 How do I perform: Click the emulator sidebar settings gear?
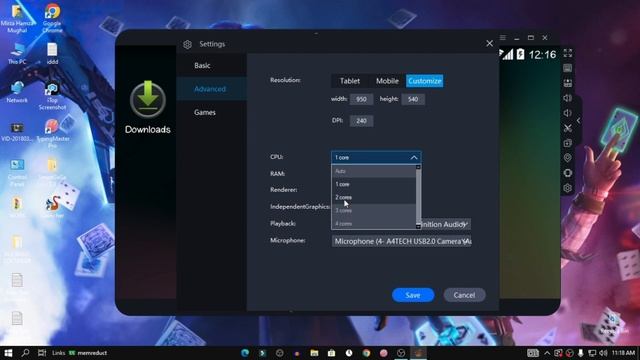[568, 188]
